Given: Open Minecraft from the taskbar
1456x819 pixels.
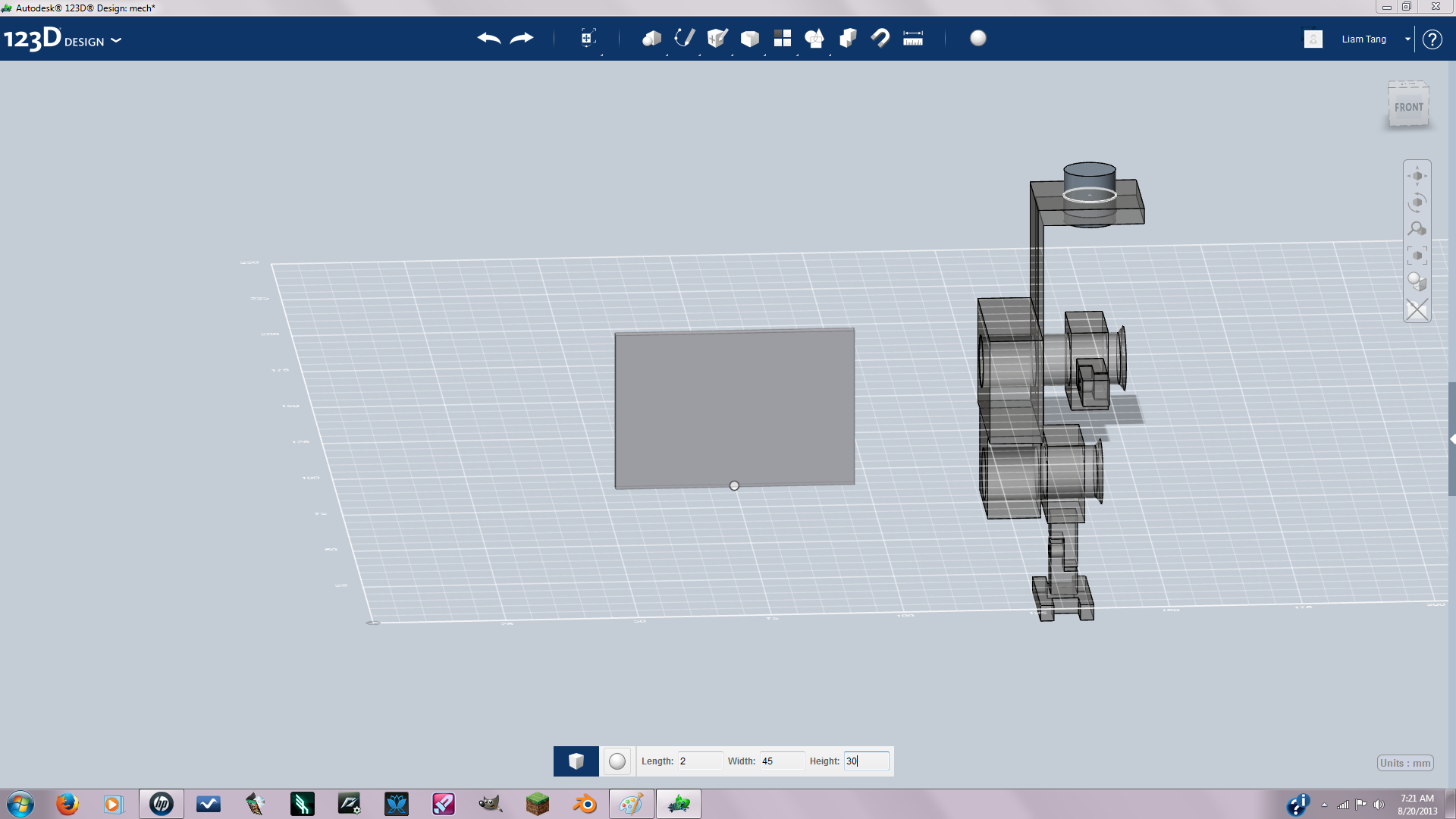Looking at the screenshot, I should [538, 804].
